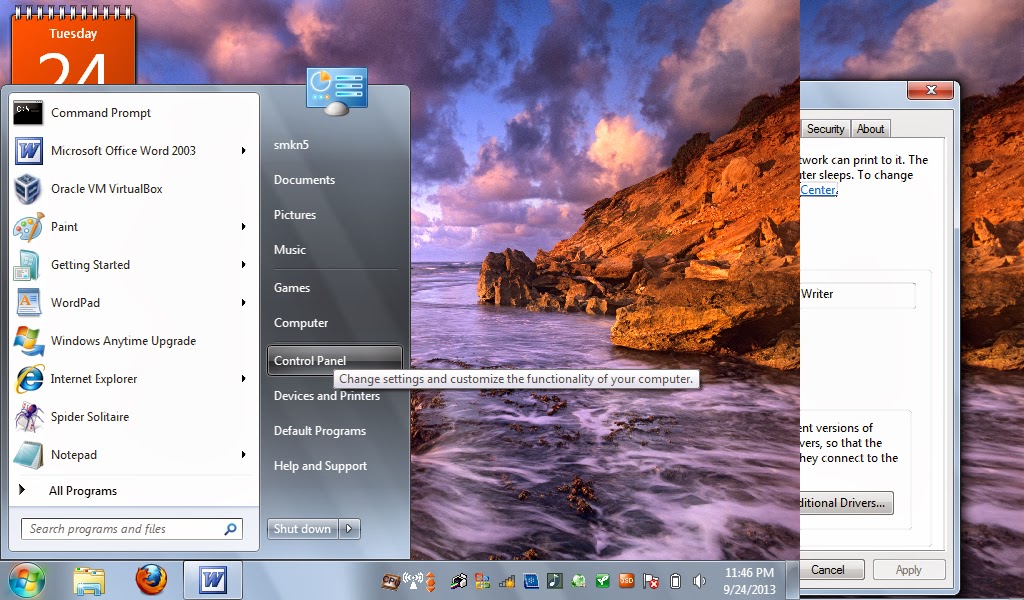The height and width of the screenshot is (600, 1024).
Task: Click the Shut down button
Action: [x=302, y=529]
